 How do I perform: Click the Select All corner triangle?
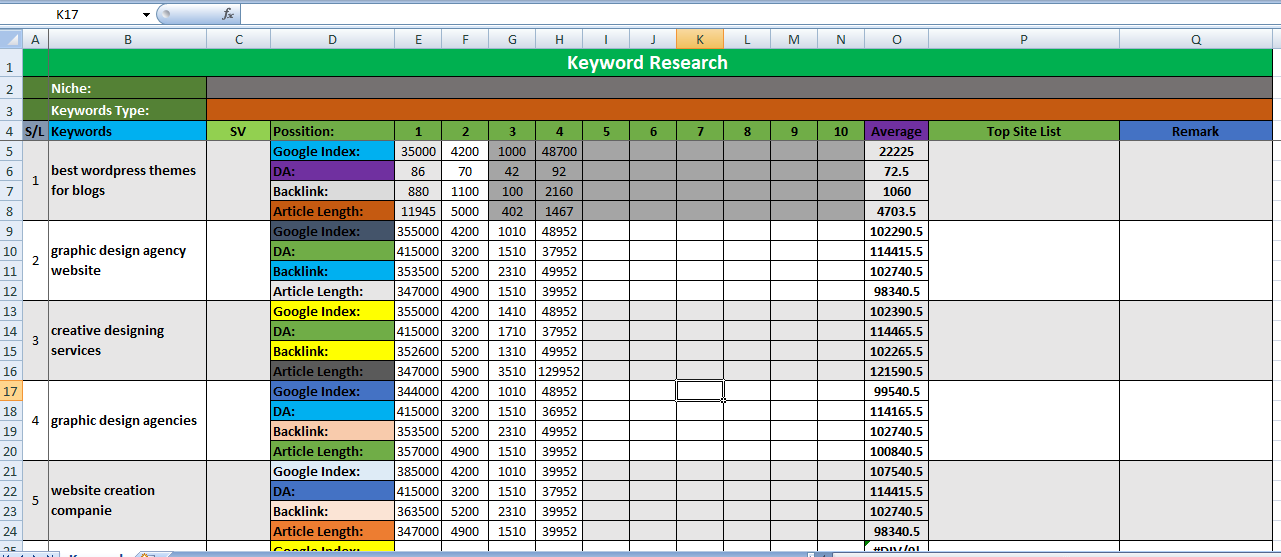10,39
